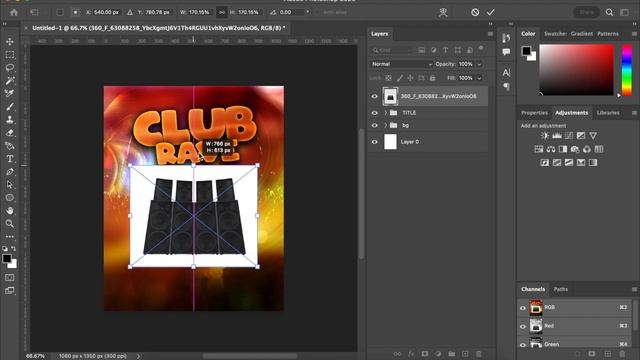The image size is (640, 360).
Task: Open the Comments panel icon
Action: (x=506, y=52)
